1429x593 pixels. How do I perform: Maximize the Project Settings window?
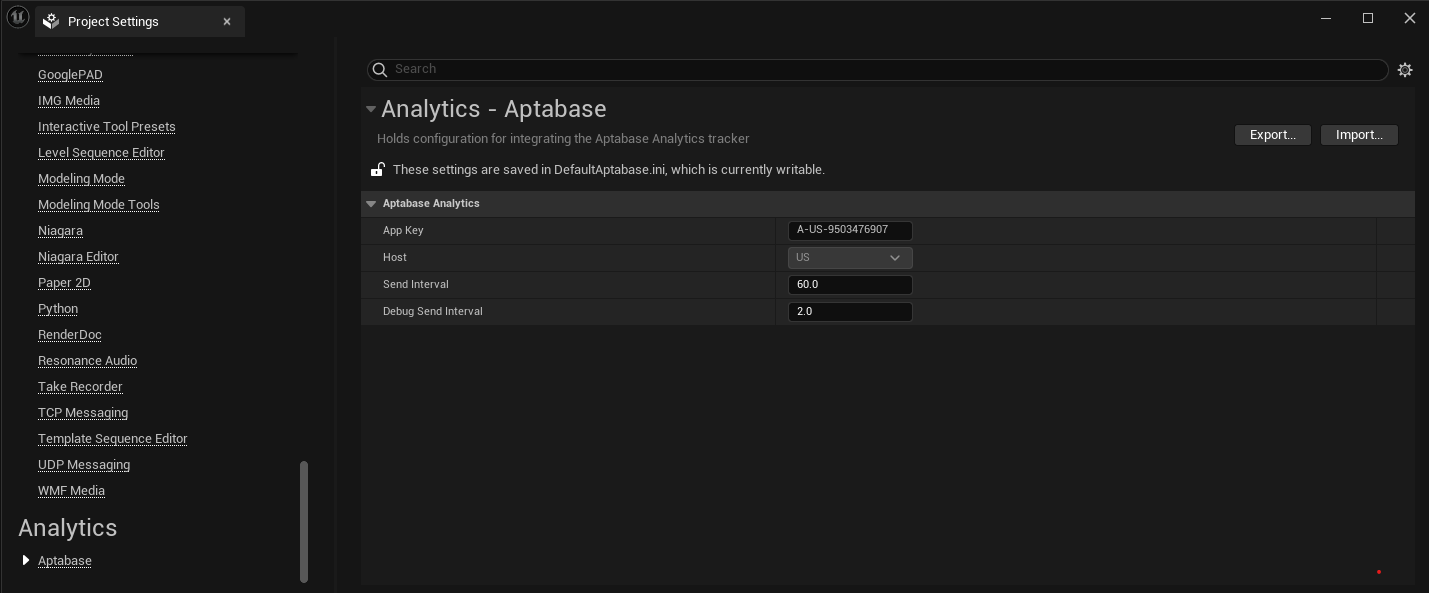pyautogui.click(x=1368, y=18)
